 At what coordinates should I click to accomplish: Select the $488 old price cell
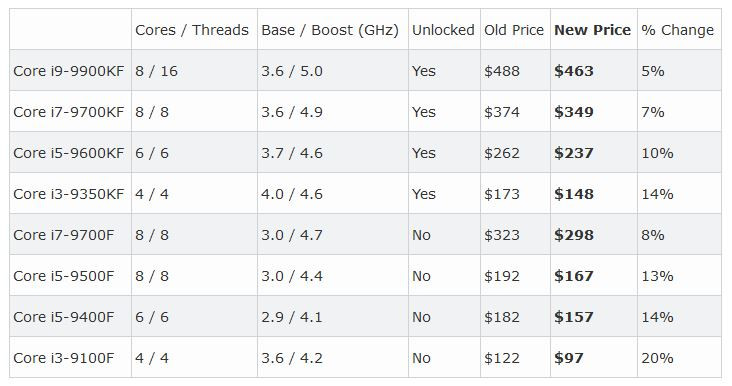(502, 71)
